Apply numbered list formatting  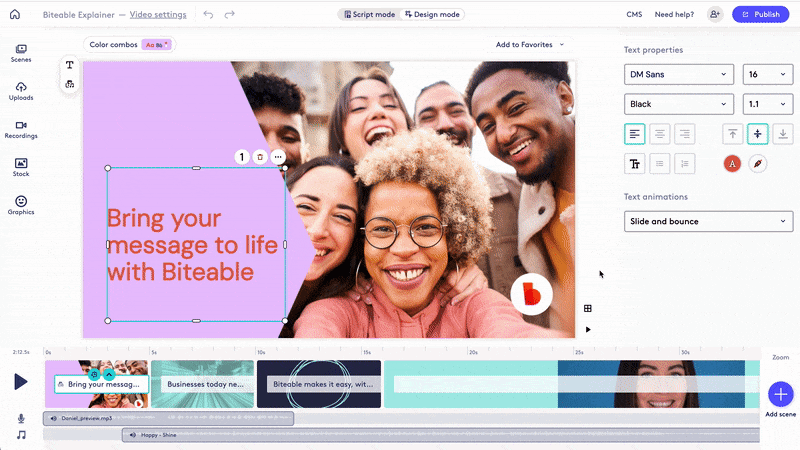click(685, 164)
